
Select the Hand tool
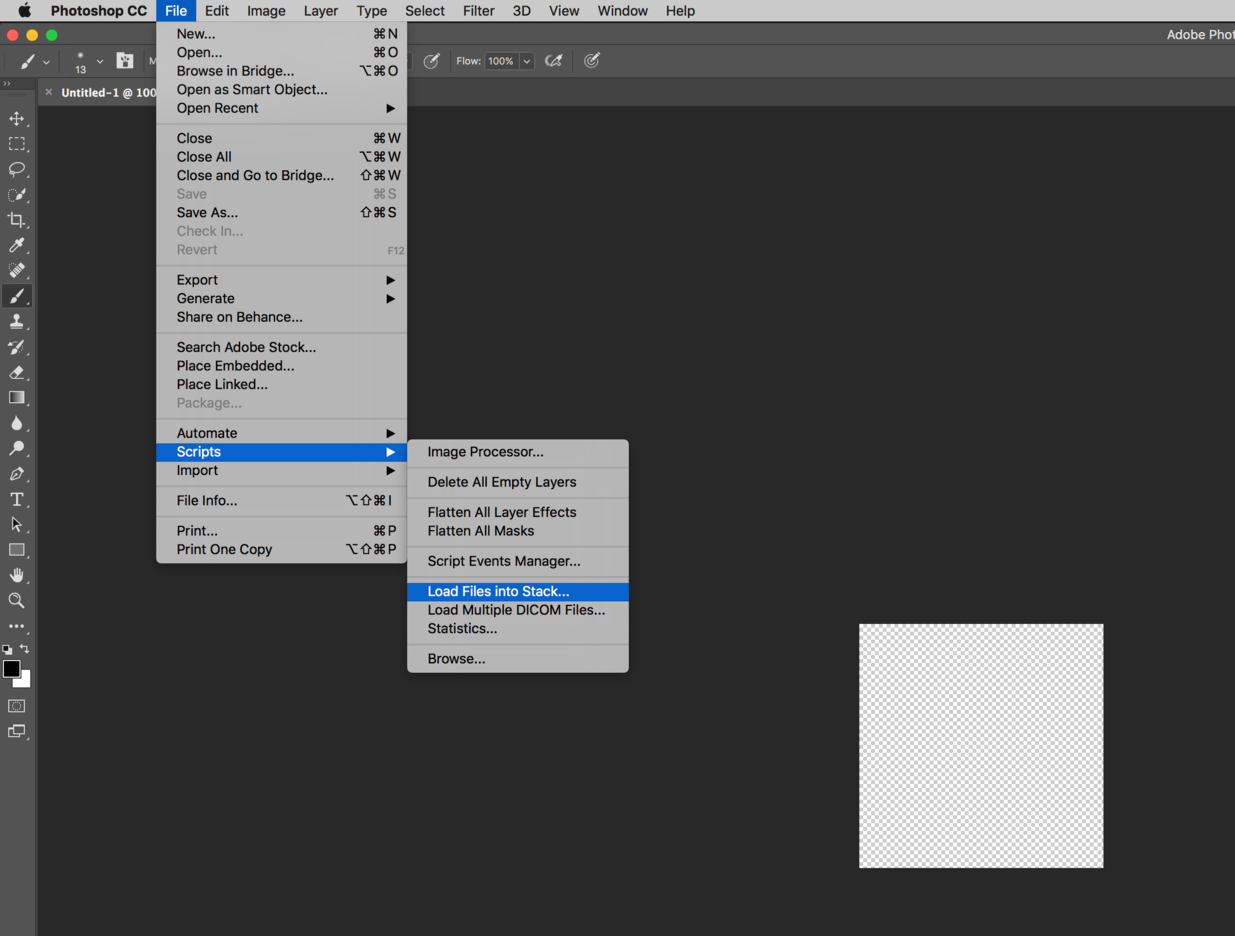(x=17, y=575)
